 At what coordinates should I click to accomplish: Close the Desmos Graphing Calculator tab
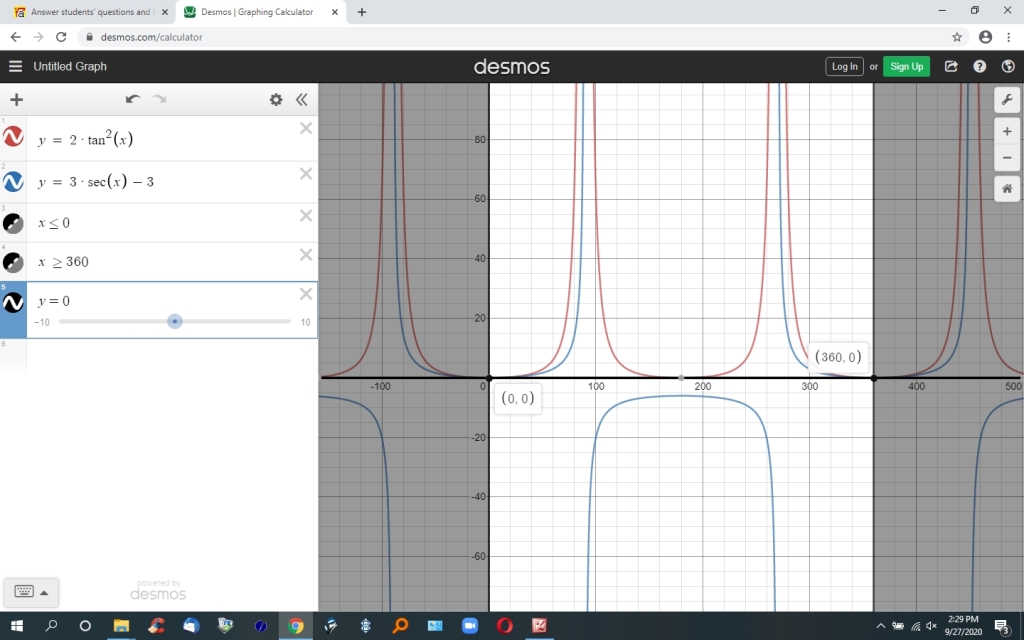(x=335, y=12)
